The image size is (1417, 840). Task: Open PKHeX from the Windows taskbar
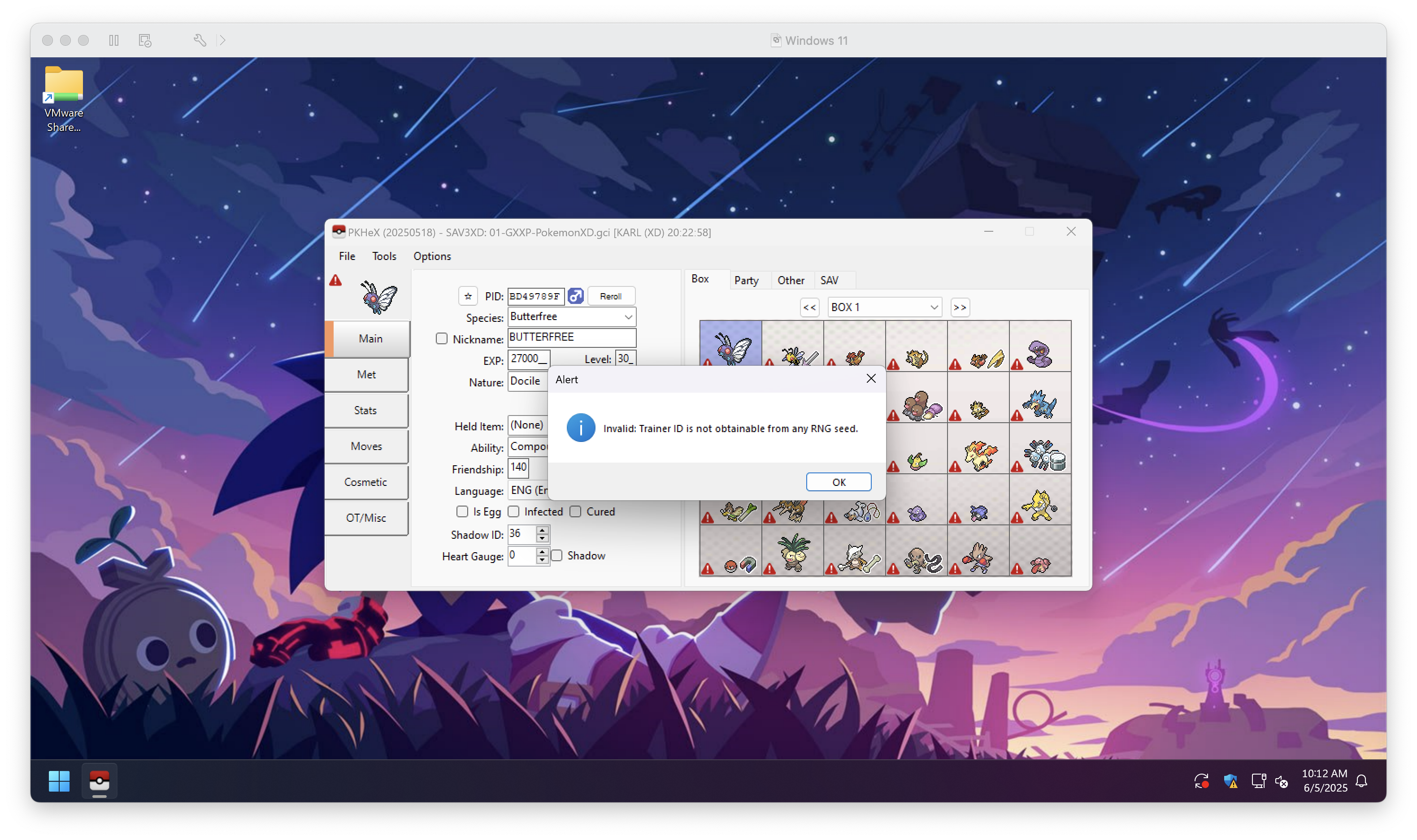(x=99, y=781)
